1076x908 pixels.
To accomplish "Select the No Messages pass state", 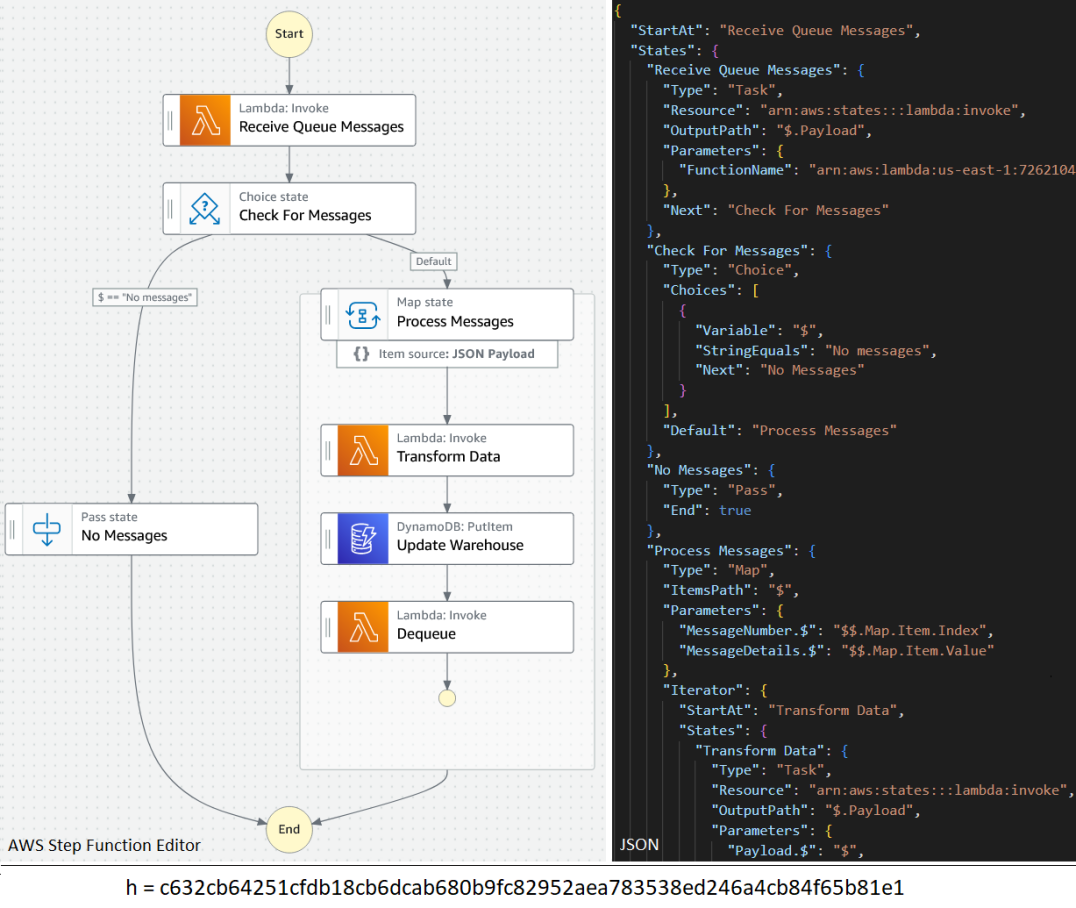I will coord(131,529).
